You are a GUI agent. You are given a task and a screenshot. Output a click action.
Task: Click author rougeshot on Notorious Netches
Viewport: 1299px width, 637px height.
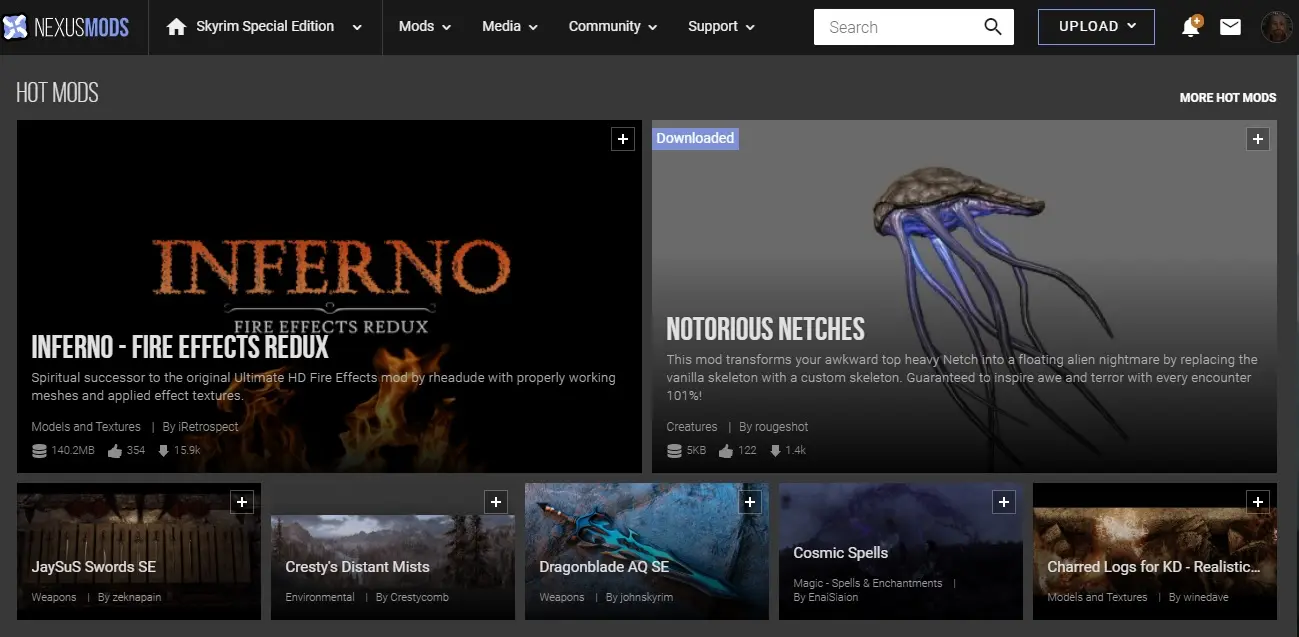[x=781, y=427]
